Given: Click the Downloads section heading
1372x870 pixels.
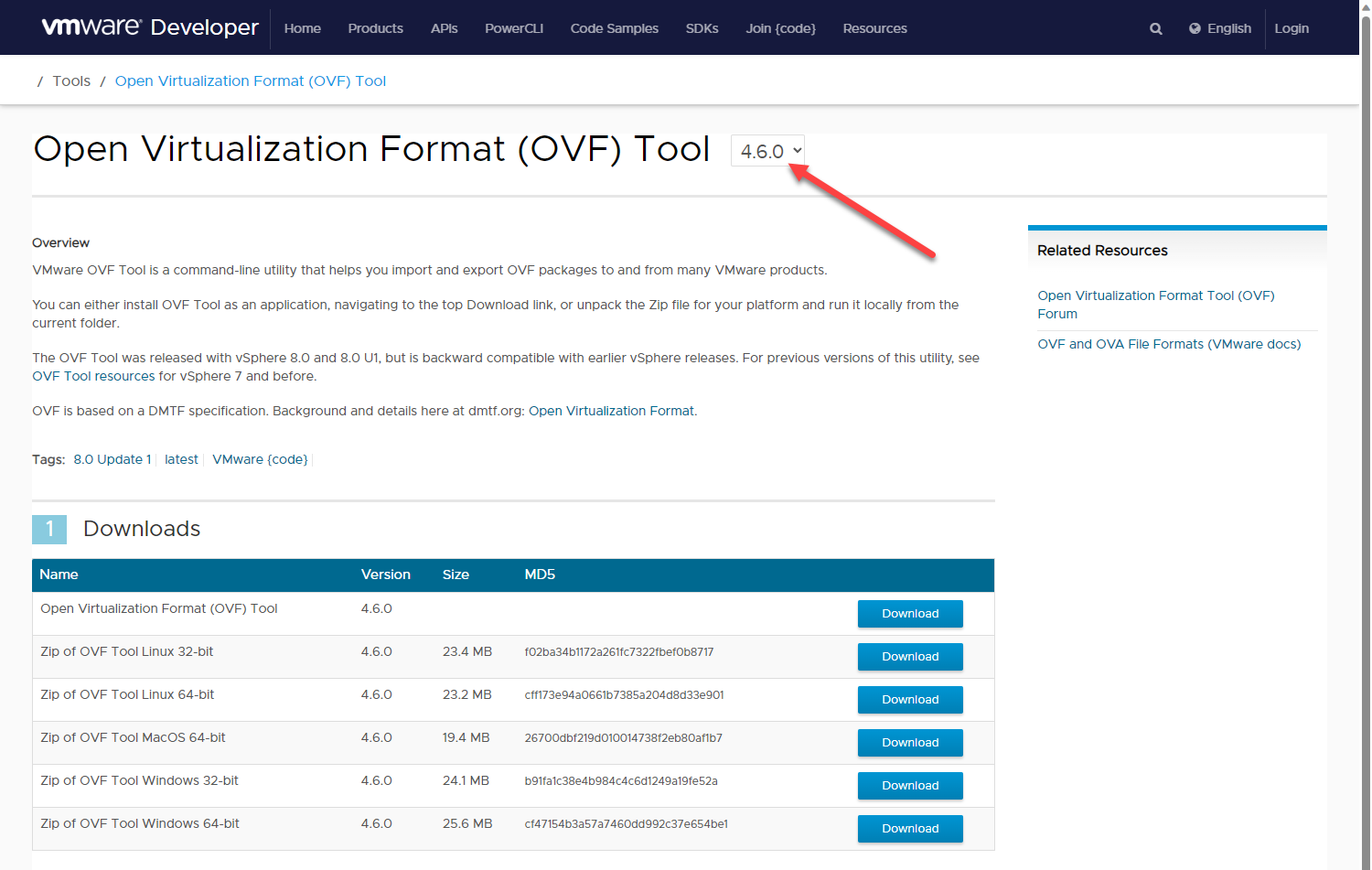Looking at the screenshot, I should 142,529.
